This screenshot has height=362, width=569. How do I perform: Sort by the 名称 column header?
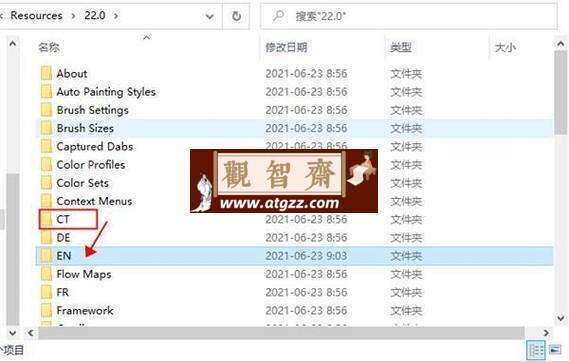[49, 47]
